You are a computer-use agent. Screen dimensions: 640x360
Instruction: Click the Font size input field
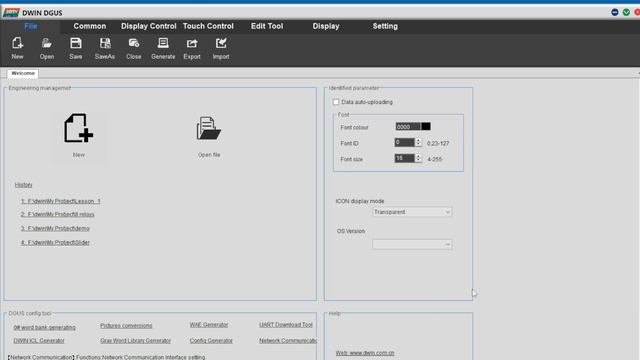pyautogui.click(x=404, y=158)
